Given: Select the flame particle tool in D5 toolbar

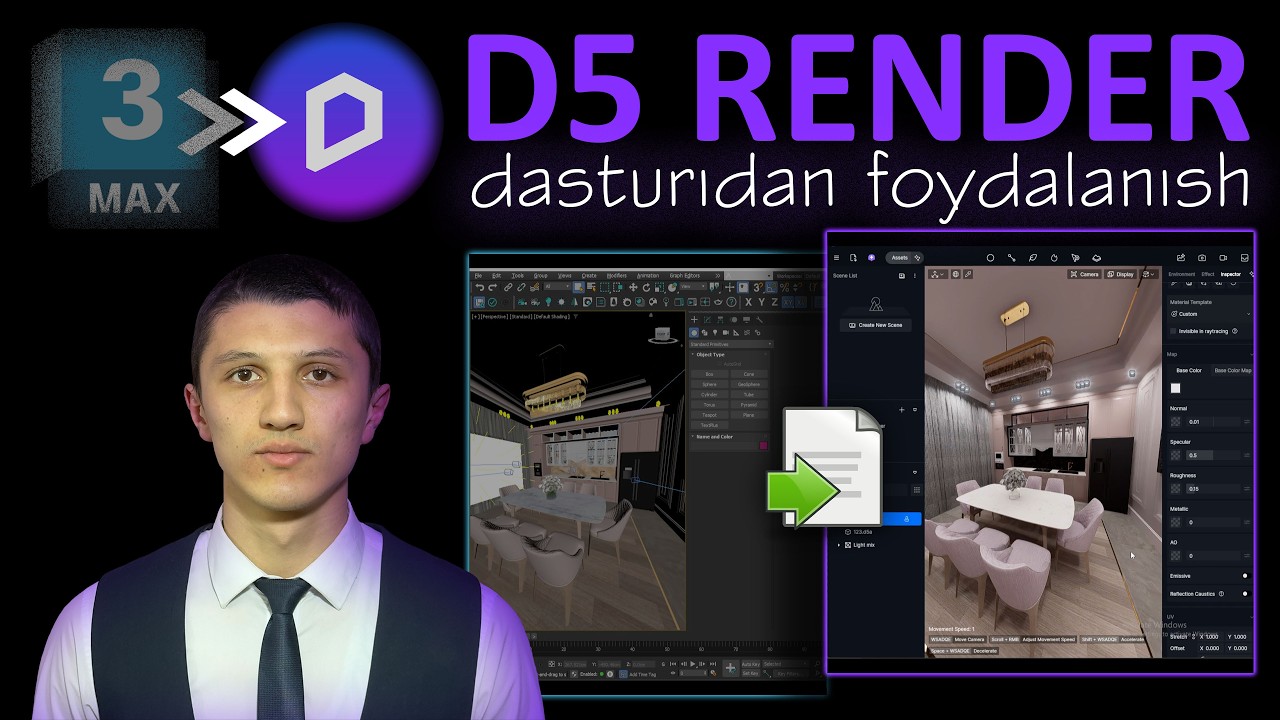Looking at the screenshot, I should (x=1054, y=258).
